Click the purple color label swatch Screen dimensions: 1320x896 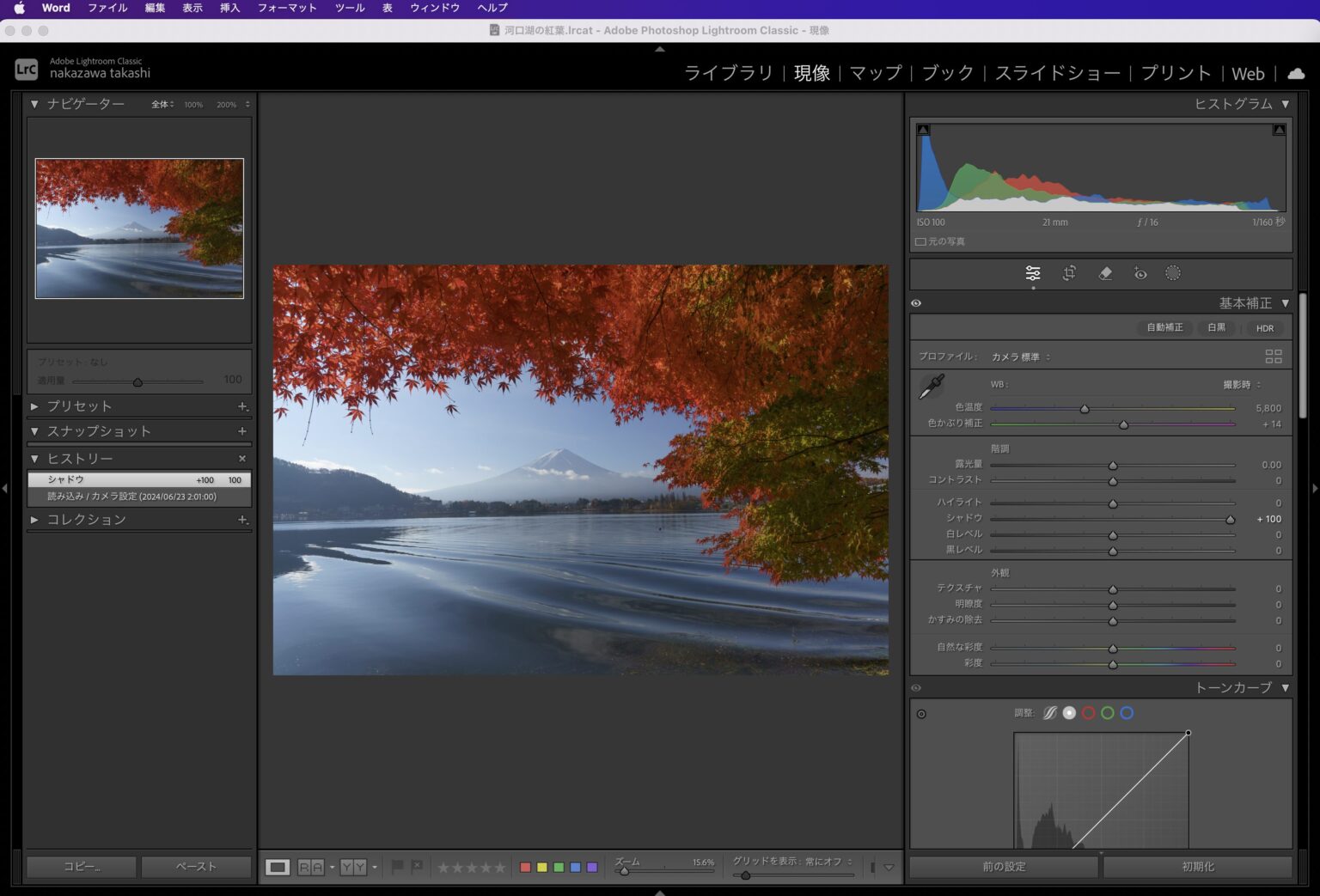(592, 868)
